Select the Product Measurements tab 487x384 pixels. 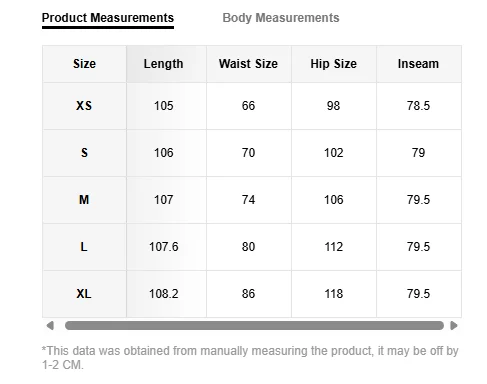[108, 18]
